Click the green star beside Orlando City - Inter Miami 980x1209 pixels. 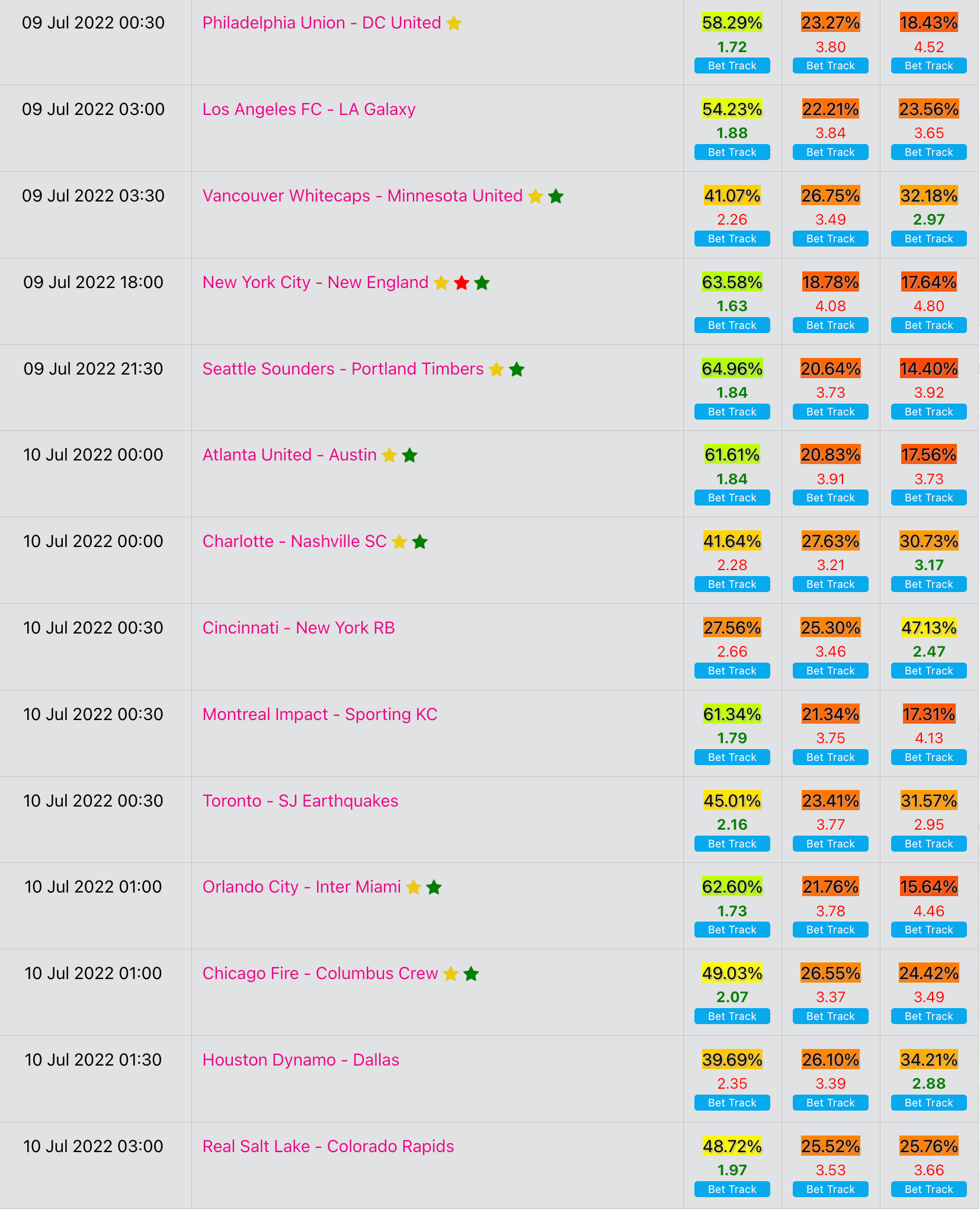pos(434,887)
